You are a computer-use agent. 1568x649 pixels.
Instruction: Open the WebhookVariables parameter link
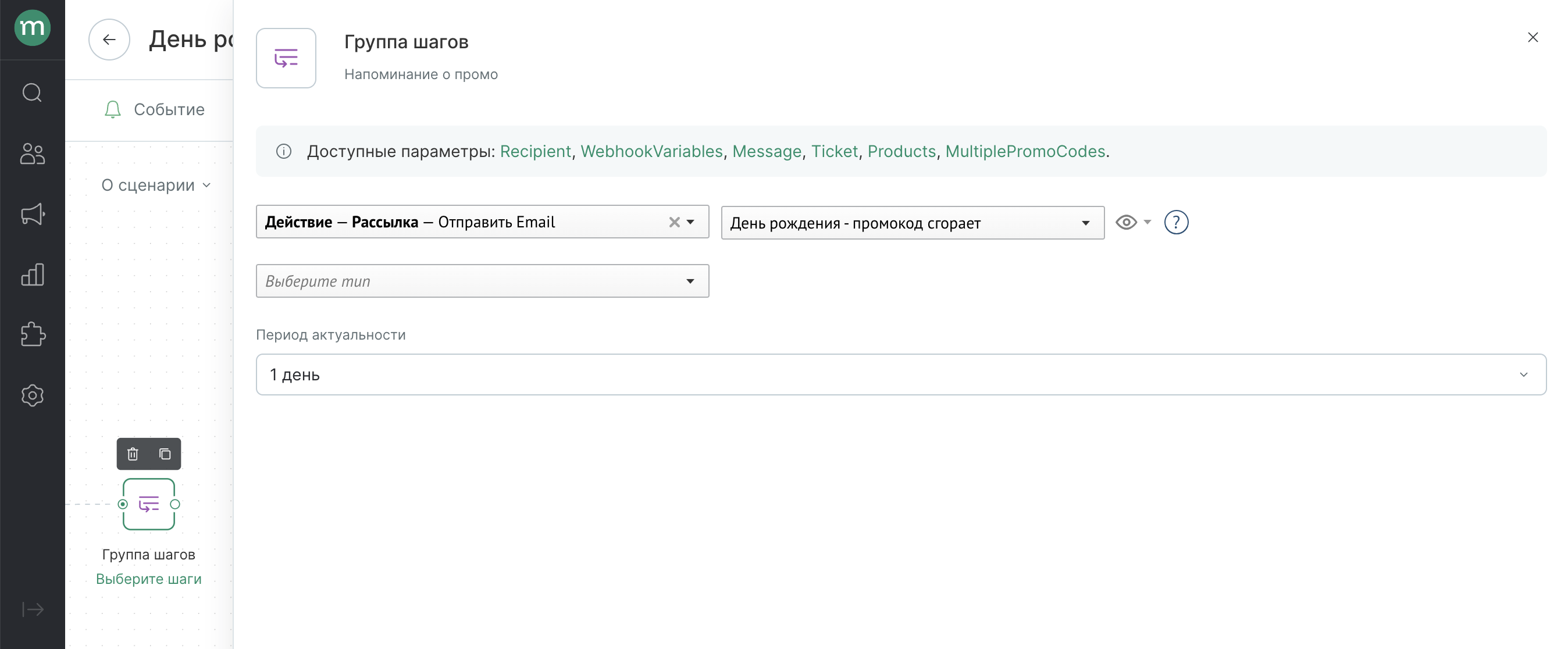pos(651,151)
